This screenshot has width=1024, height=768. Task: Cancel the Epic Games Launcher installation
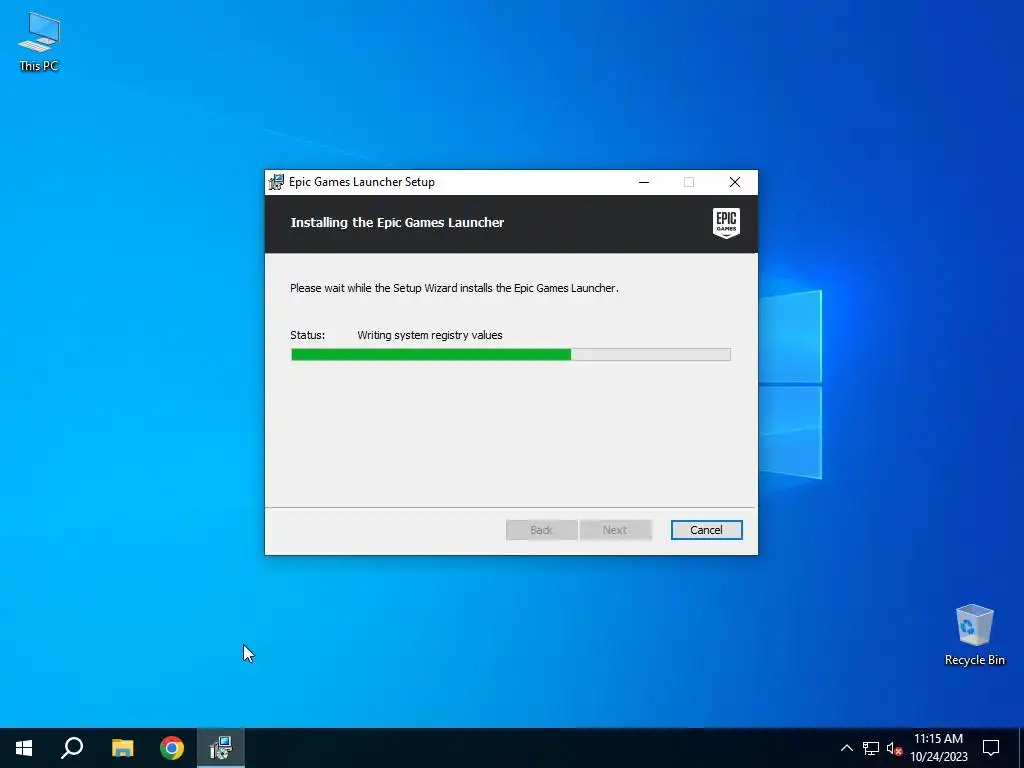coord(706,530)
